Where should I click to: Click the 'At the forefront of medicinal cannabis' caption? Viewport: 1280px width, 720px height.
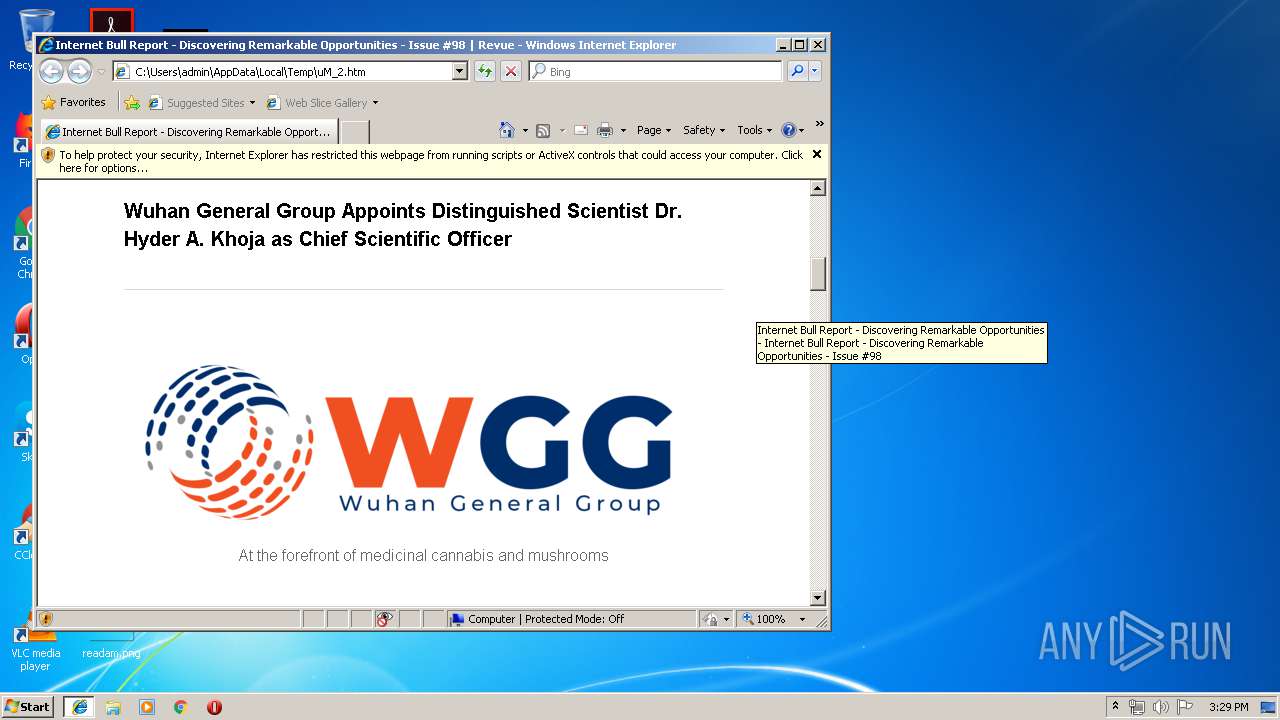[423, 556]
